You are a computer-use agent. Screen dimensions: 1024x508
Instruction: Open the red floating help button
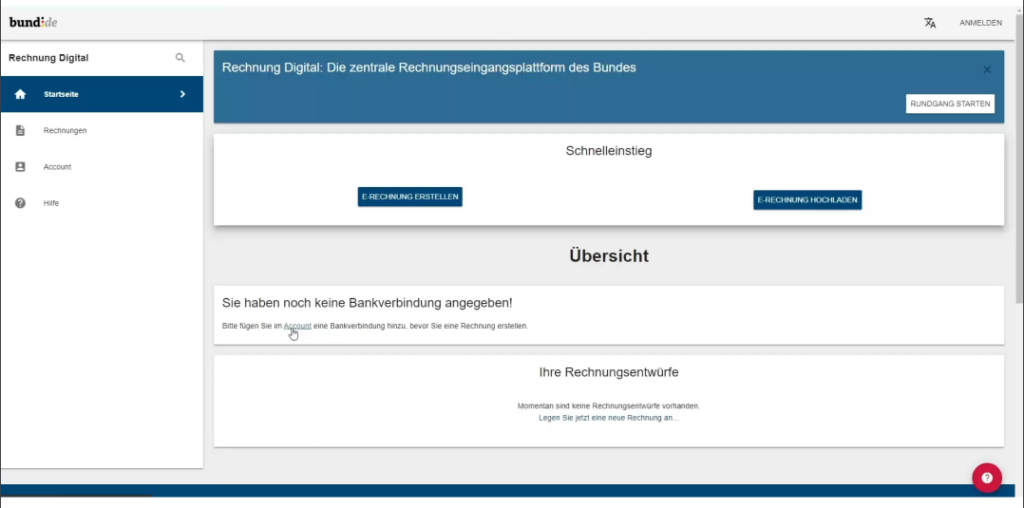[x=986, y=478]
